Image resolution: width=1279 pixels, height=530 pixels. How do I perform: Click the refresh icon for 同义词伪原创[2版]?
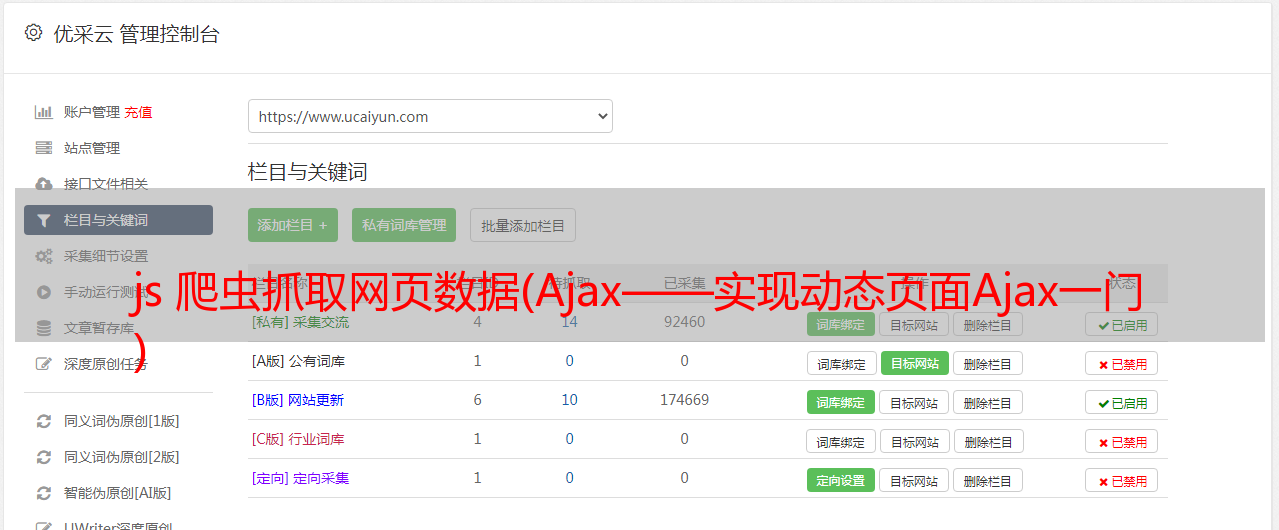pyautogui.click(x=43, y=457)
